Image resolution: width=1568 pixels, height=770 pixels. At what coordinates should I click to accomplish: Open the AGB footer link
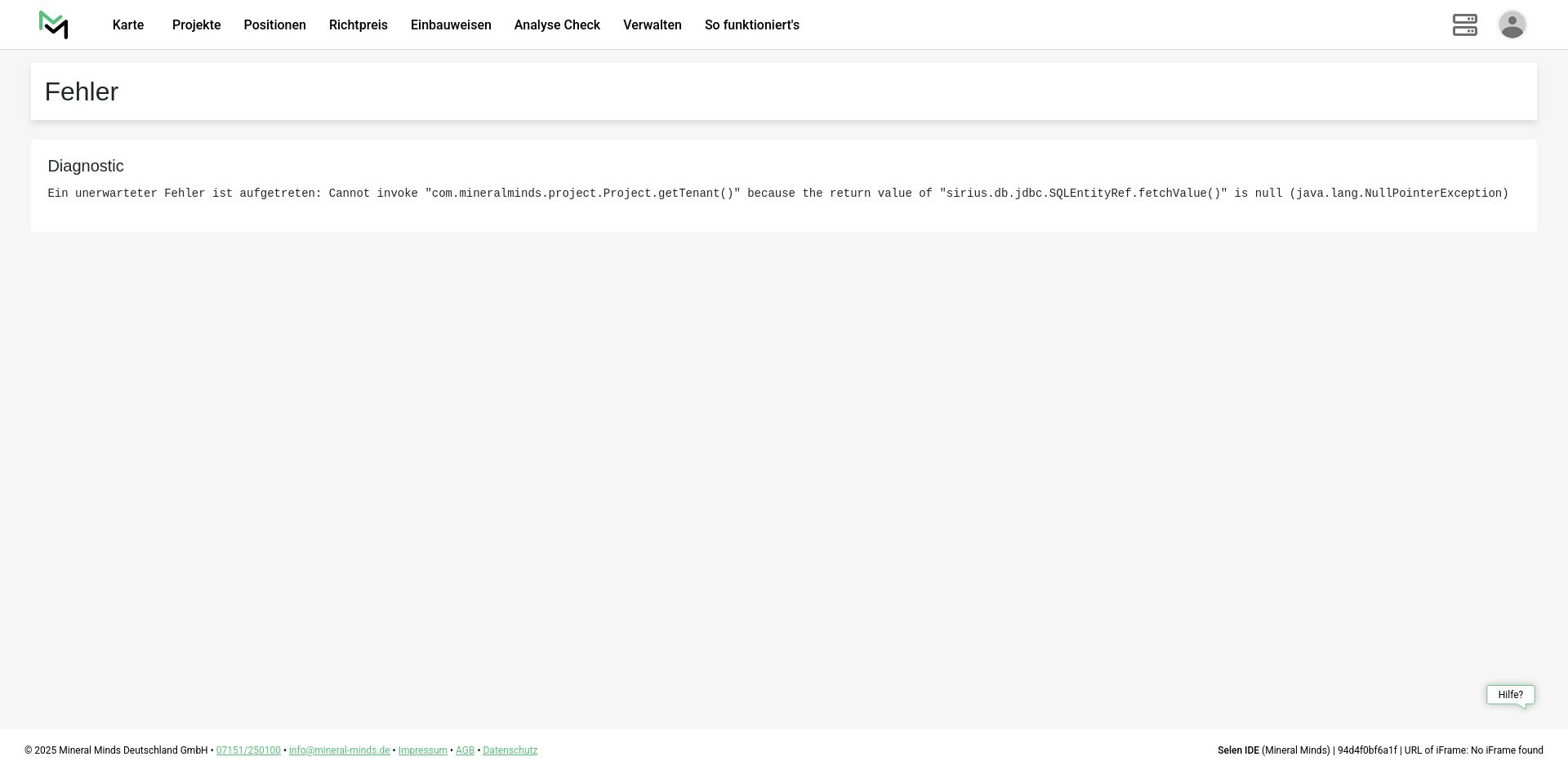[465, 750]
